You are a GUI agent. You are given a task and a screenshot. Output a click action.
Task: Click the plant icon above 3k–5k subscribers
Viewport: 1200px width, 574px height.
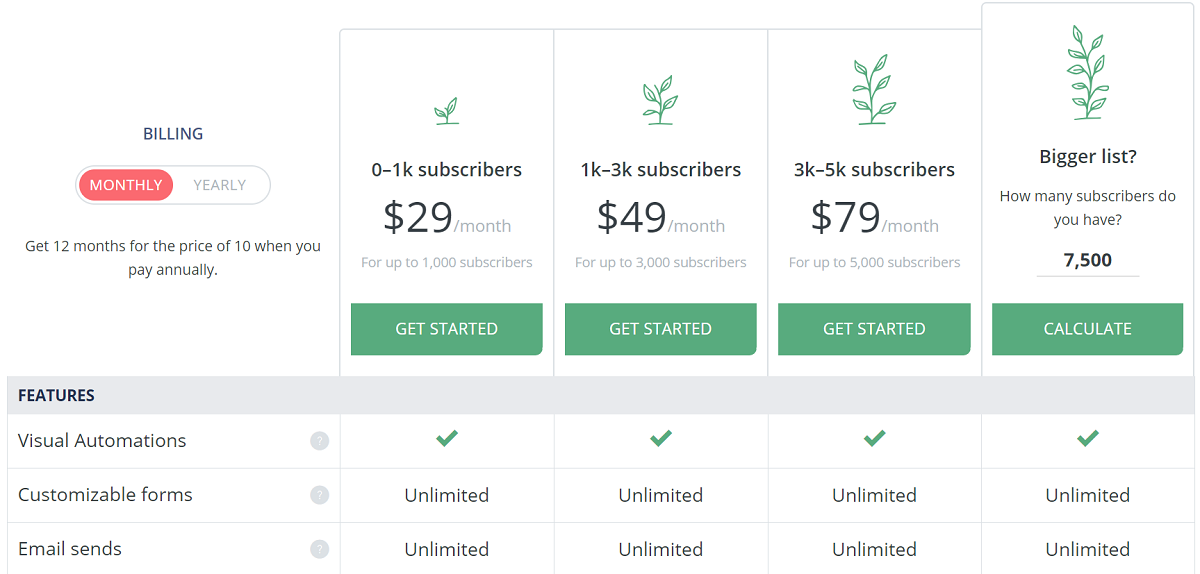[874, 91]
